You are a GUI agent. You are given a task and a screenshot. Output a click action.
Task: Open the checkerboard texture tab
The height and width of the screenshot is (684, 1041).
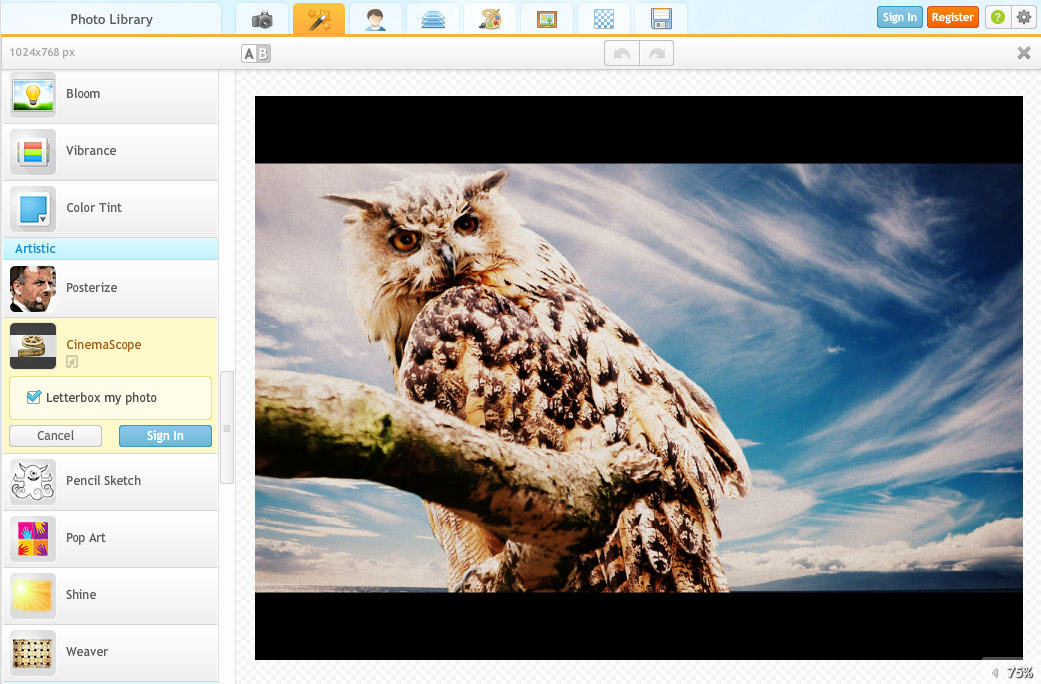click(604, 19)
